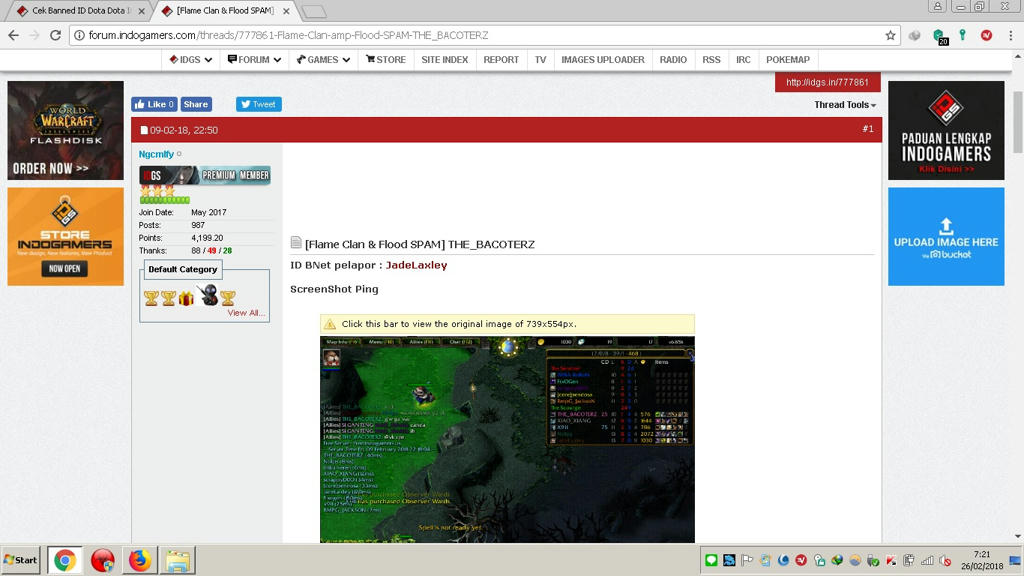The width and height of the screenshot is (1024, 576).
Task: Click the Facebook Share button
Action: (195, 104)
